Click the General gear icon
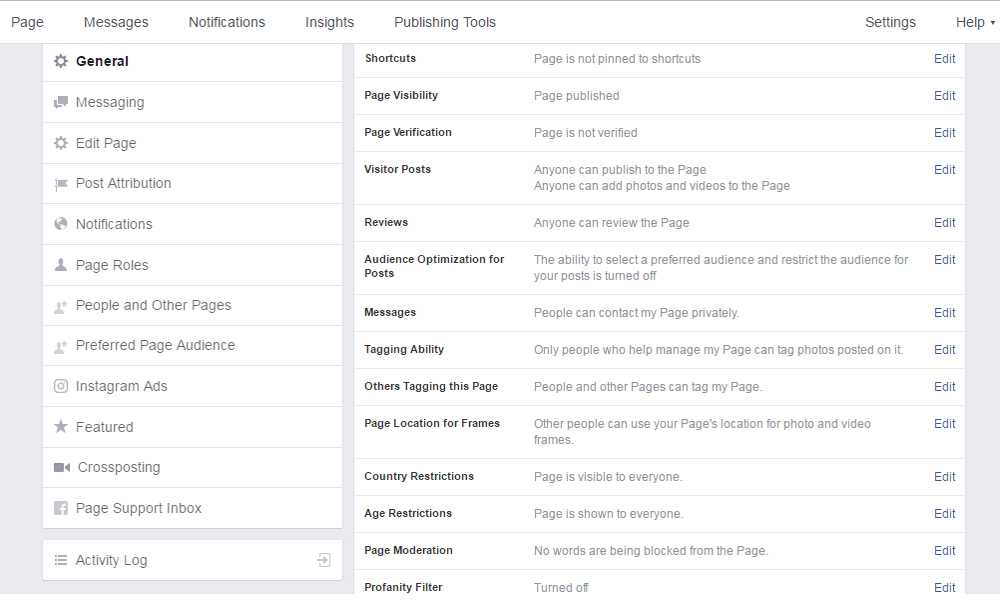This screenshot has width=1000, height=613. (61, 61)
